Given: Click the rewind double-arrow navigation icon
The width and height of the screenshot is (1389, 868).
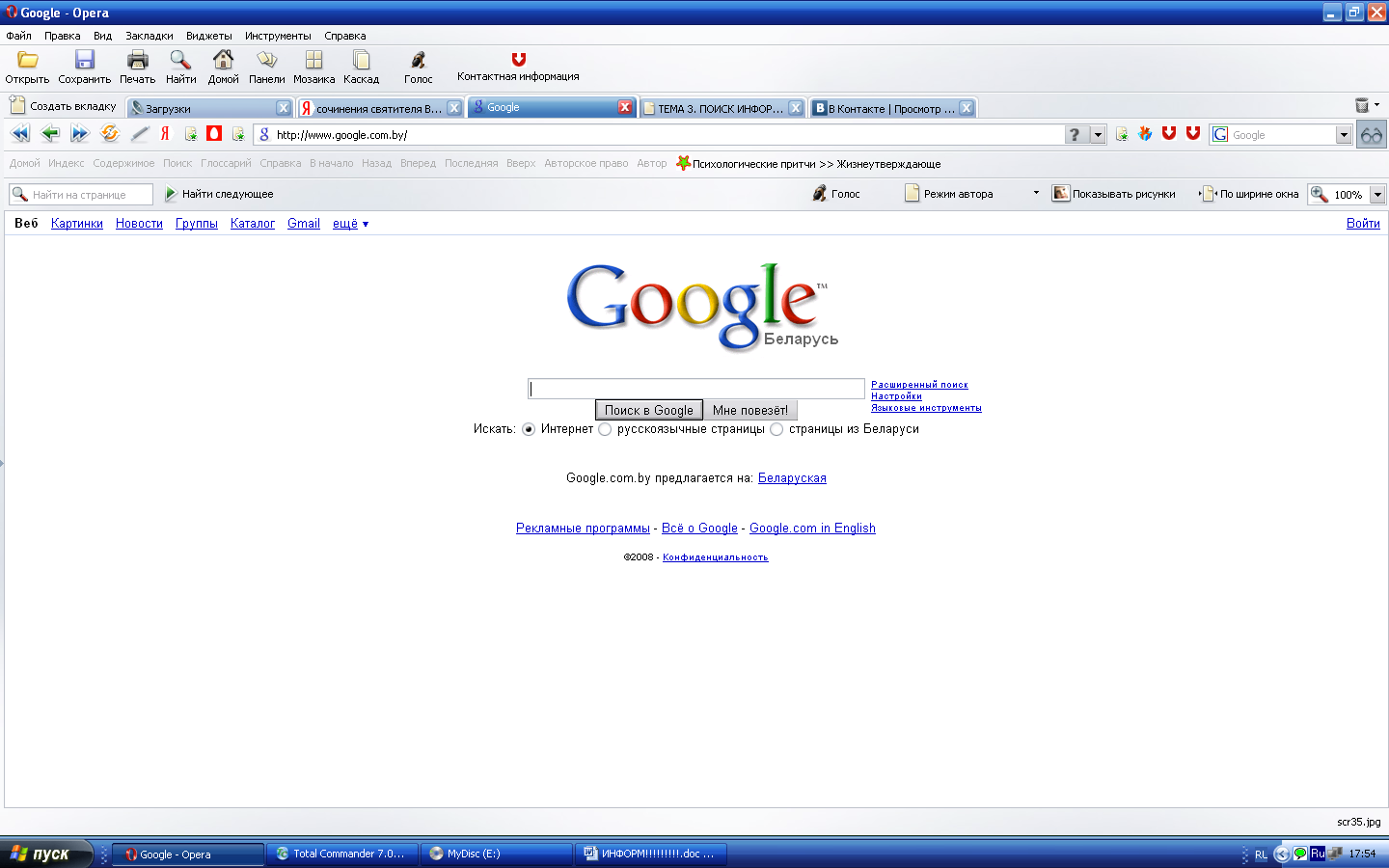Looking at the screenshot, I should [x=20, y=134].
